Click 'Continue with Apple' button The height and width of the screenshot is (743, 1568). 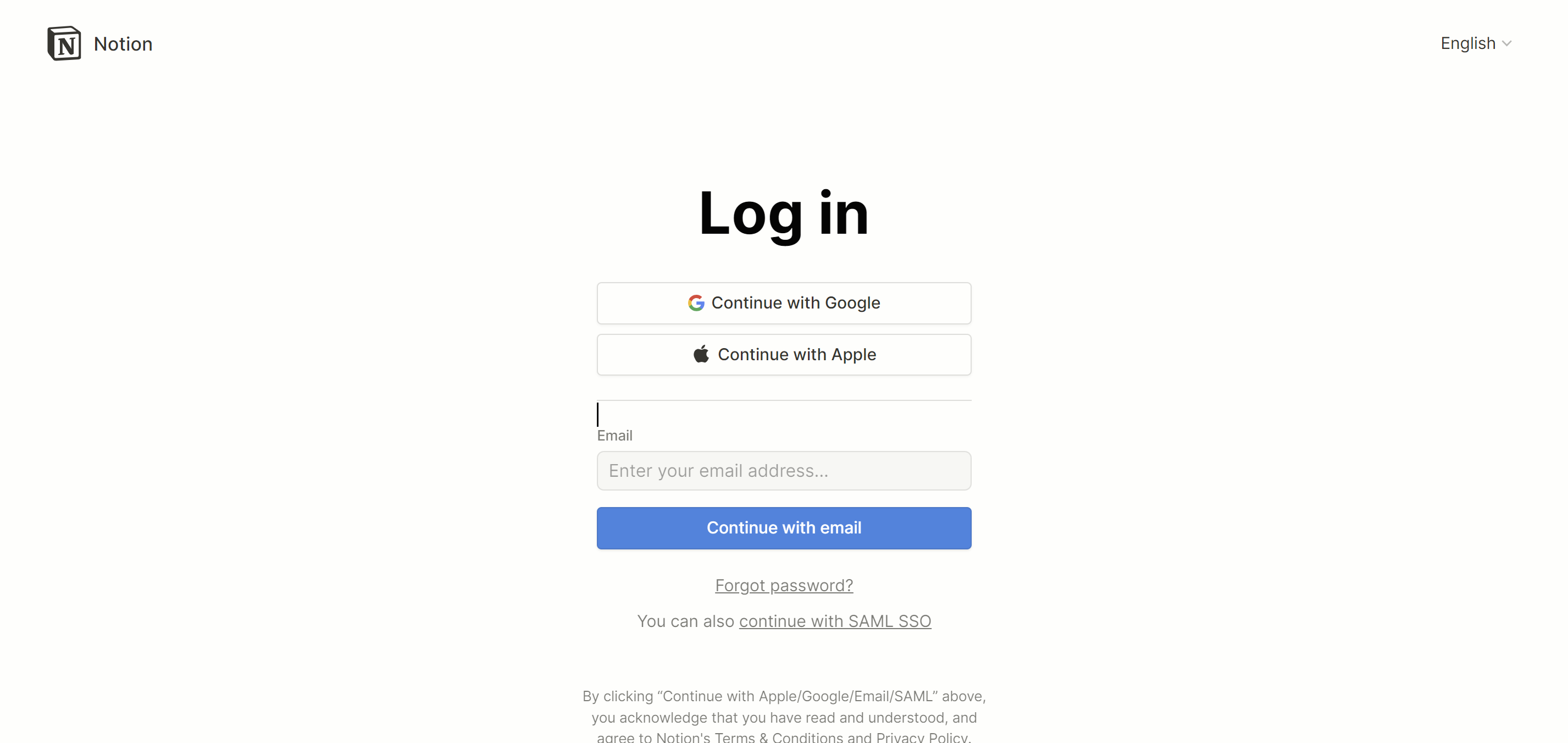pos(784,354)
